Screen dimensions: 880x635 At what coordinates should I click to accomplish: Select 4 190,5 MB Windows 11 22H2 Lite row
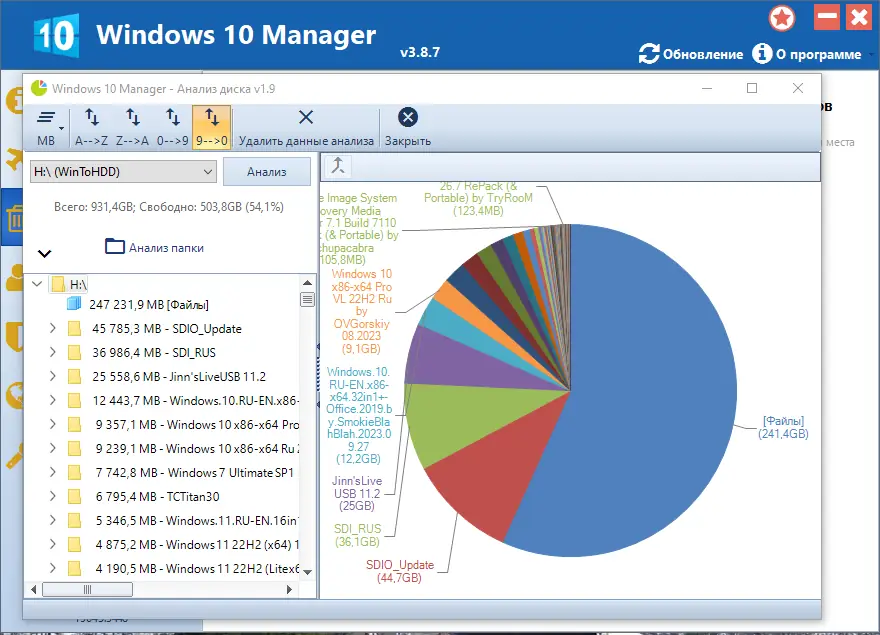pos(197,569)
